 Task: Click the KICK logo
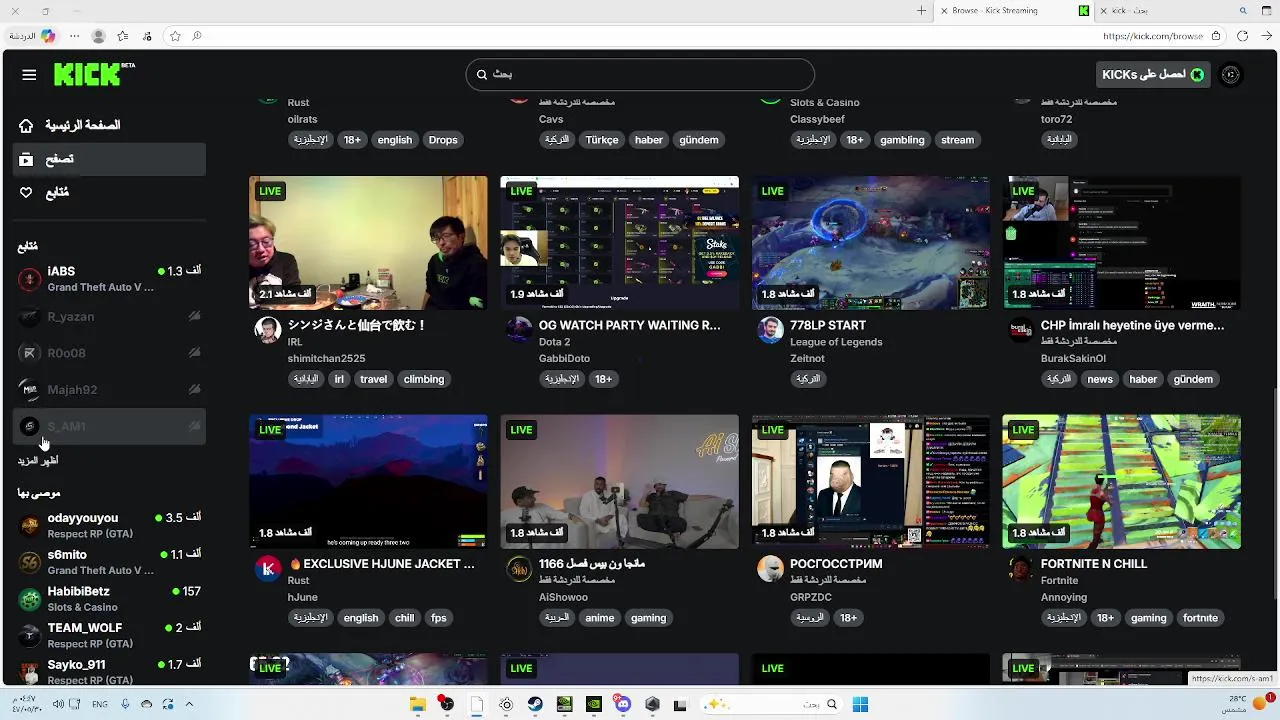coord(94,74)
